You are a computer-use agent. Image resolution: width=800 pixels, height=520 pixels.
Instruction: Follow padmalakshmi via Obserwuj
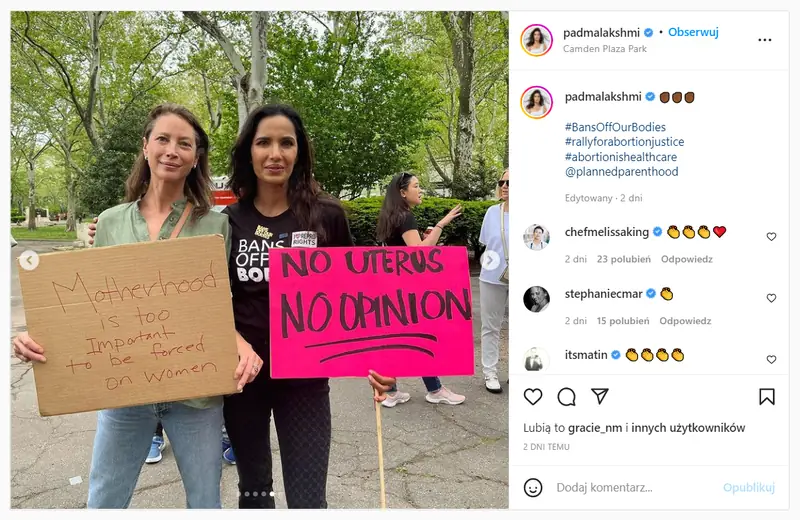[x=693, y=32]
